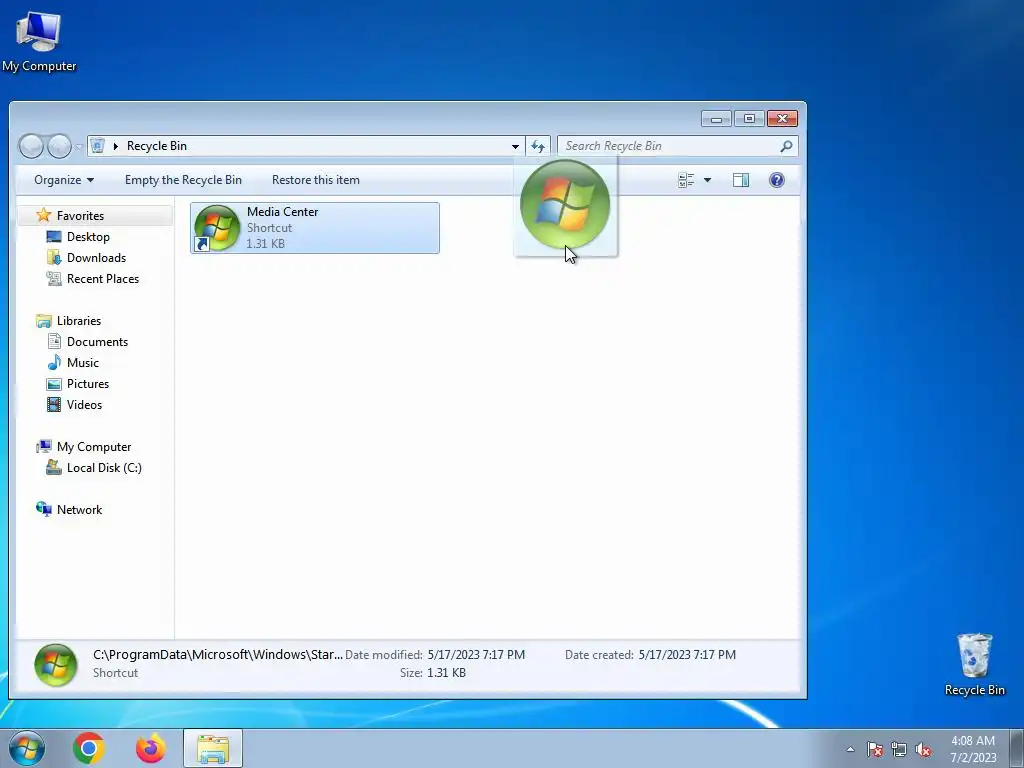Click the Media Center icon in details pane
1024x768 pixels.
[56, 665]
